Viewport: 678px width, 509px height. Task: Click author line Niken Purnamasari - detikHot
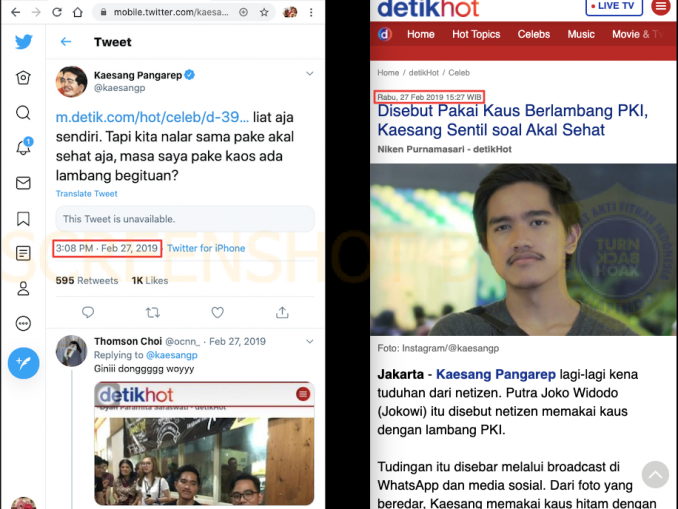pos(444,149)
